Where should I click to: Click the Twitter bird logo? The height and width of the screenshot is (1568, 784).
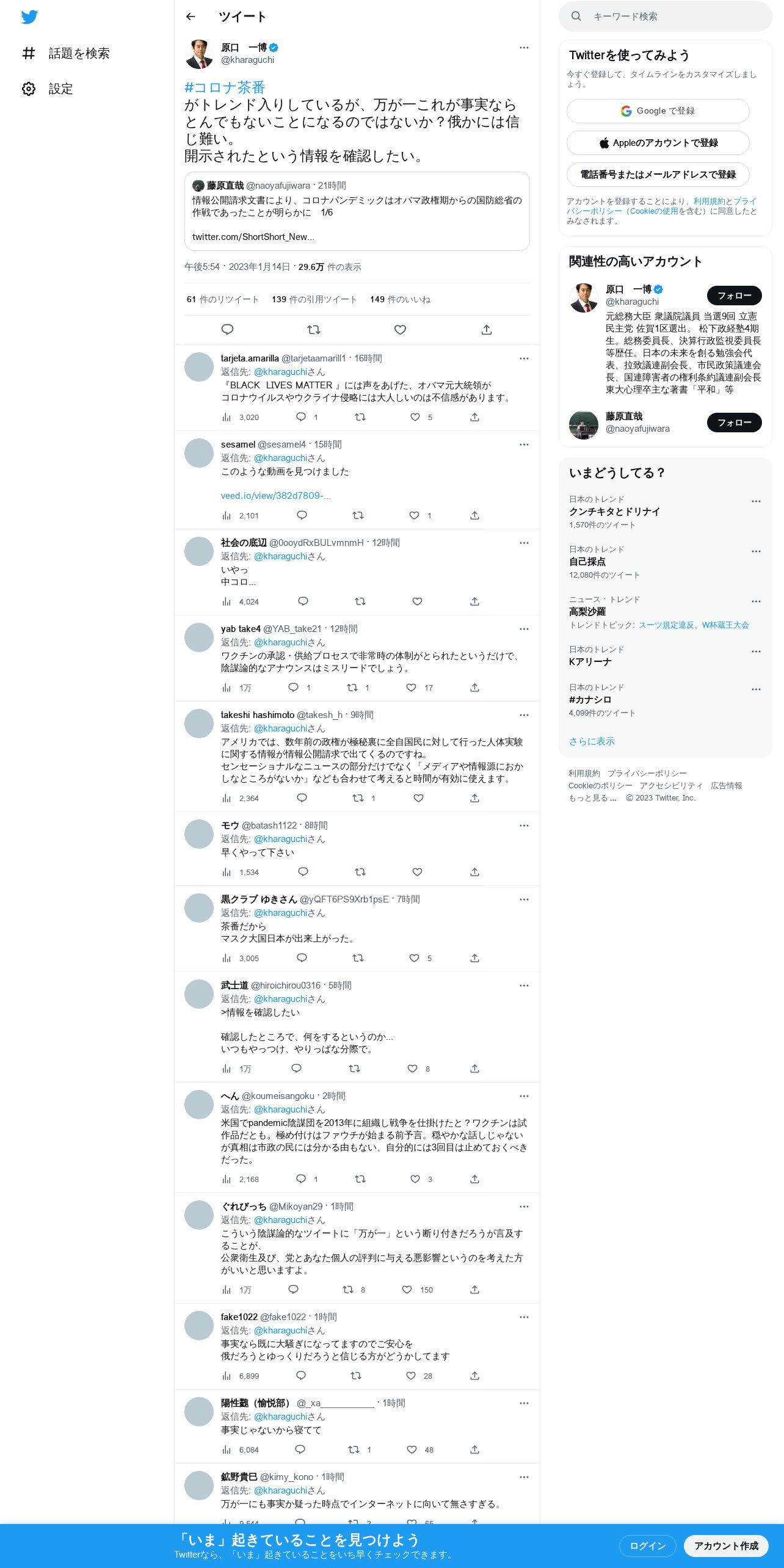click(29, 17)
